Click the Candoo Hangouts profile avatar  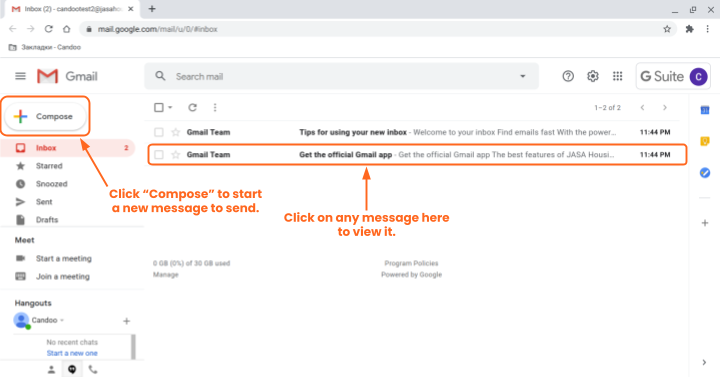click(22, 320)
